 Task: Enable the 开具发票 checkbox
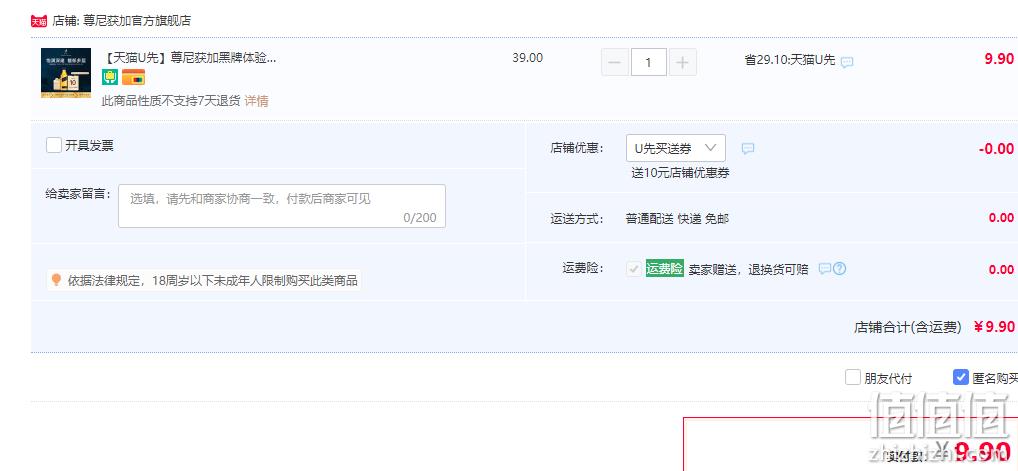[x=54, y=145]
